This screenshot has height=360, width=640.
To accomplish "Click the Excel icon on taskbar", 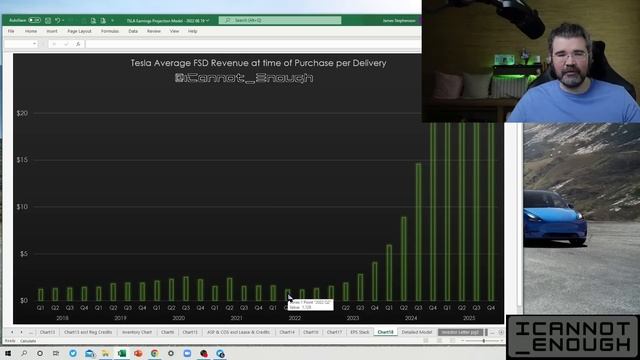I will coord(122,353).
